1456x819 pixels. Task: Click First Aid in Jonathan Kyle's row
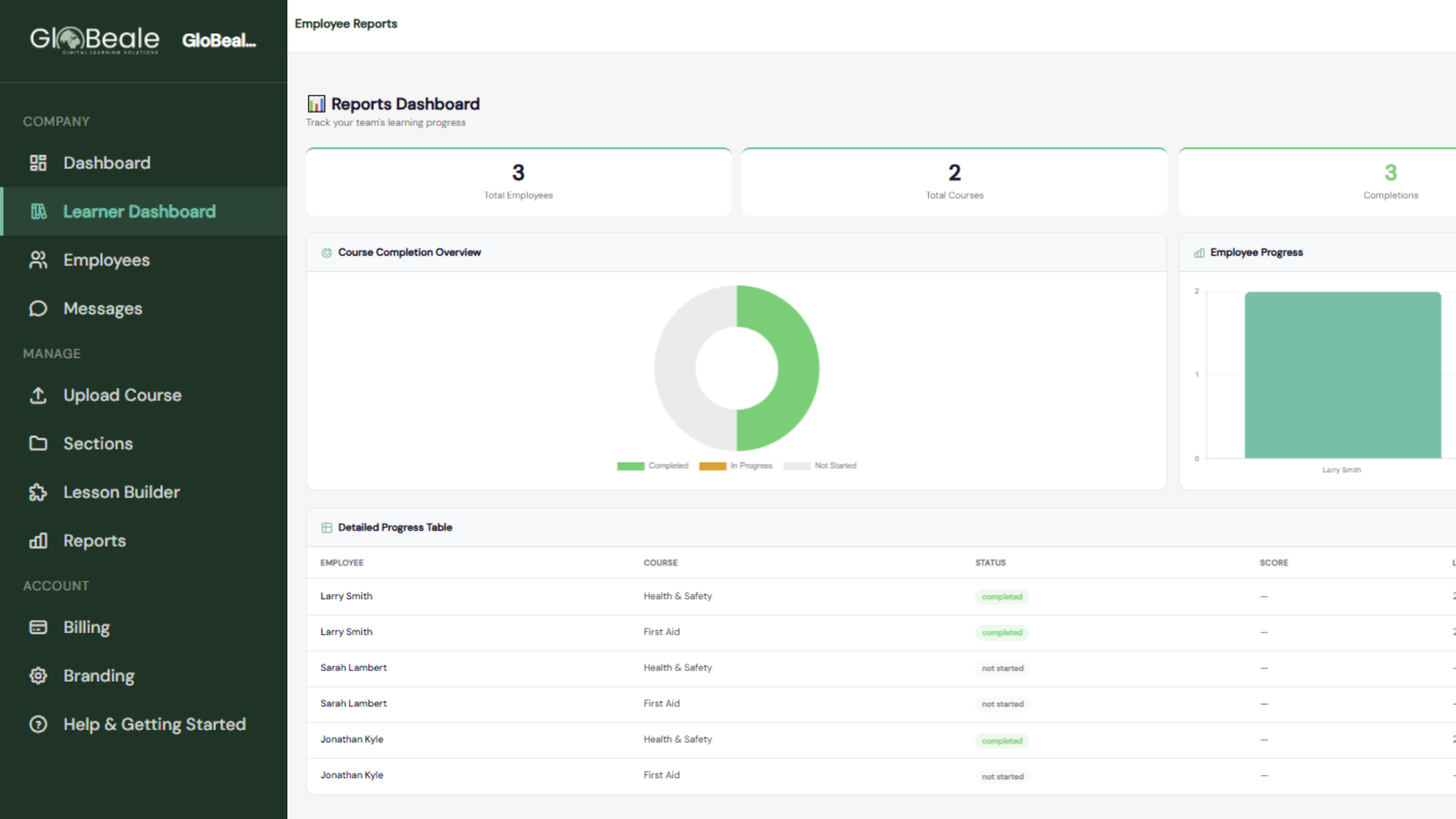pos(662,775)
